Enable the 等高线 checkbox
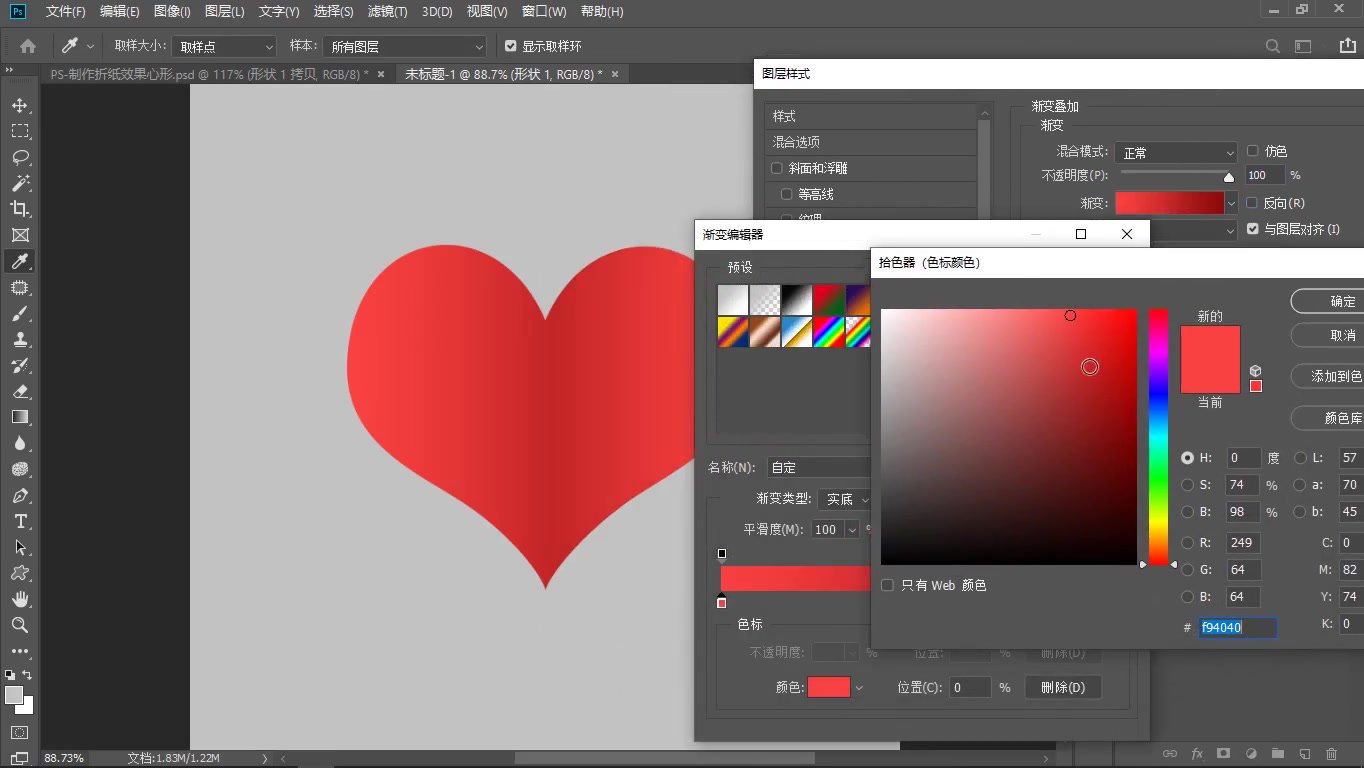The width and height of the screenshot is (1364, 768). click(x=787, y=194)
